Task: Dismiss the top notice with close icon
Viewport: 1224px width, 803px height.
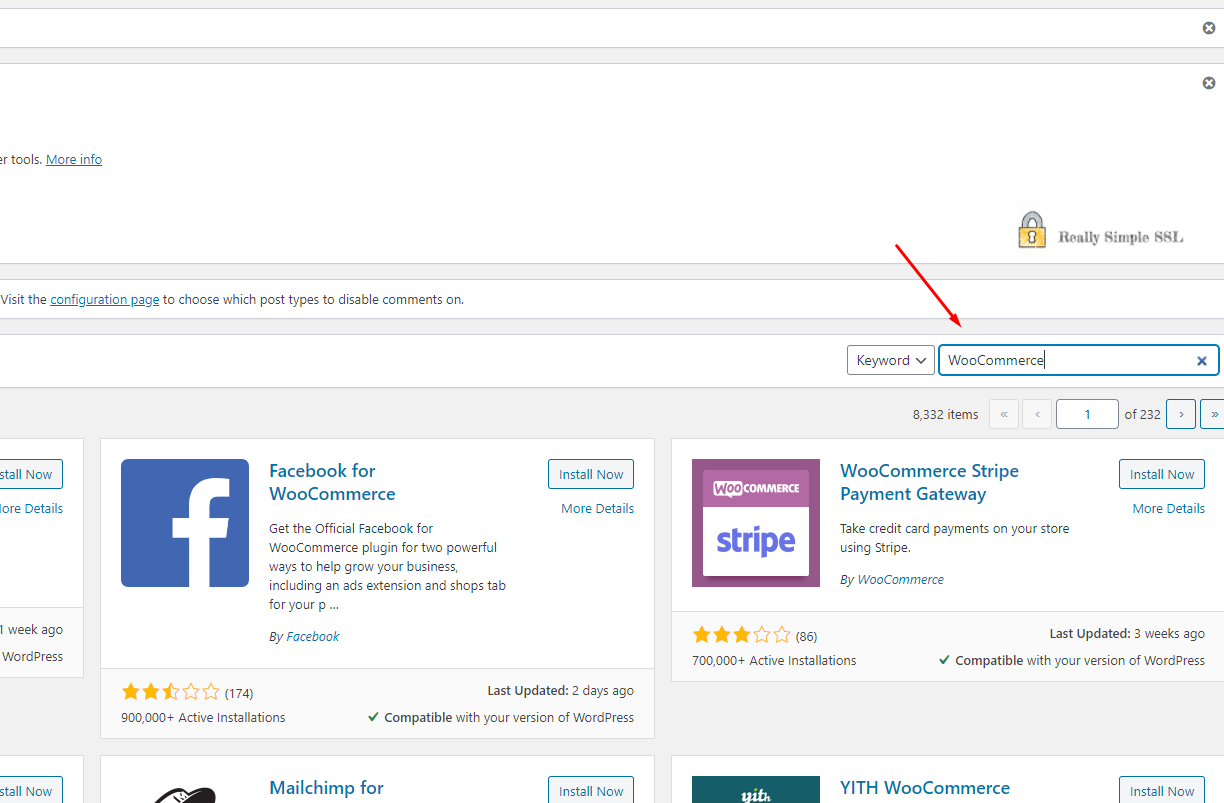Action: 1208,28
